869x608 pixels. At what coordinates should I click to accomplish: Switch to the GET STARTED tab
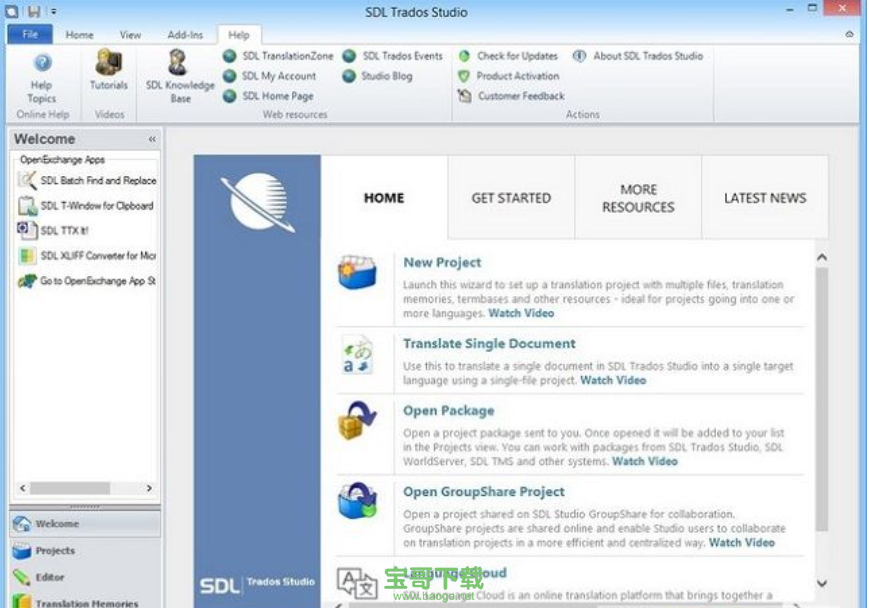click(x=511, y=198)
